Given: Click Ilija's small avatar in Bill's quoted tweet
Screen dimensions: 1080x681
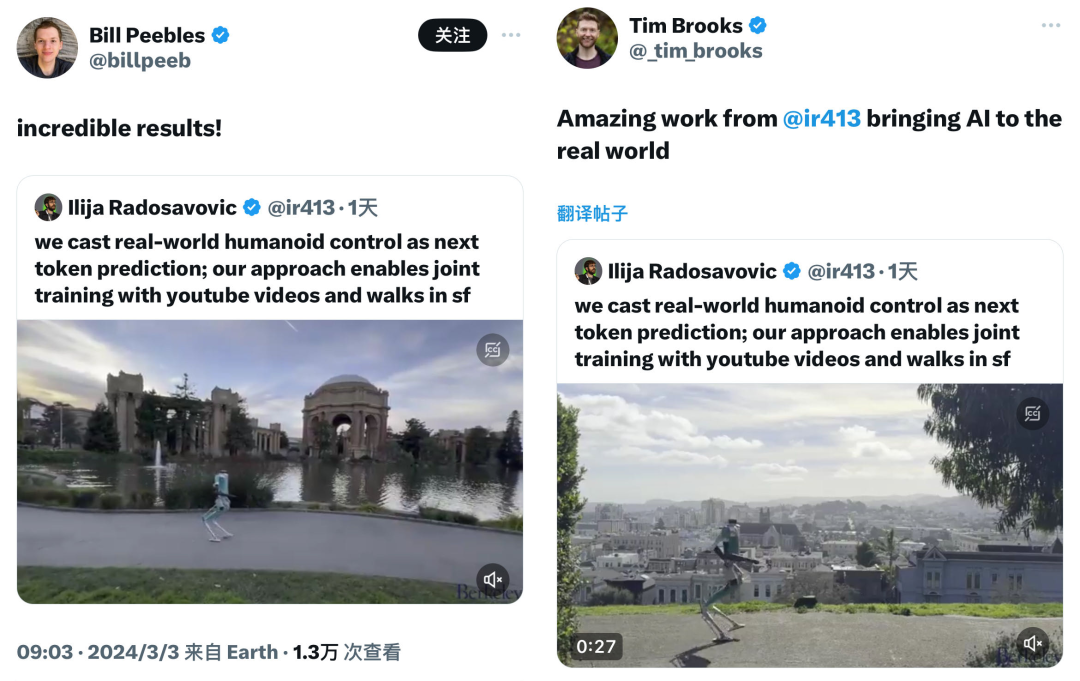Looking at the screenshot, I should (48, 208).
